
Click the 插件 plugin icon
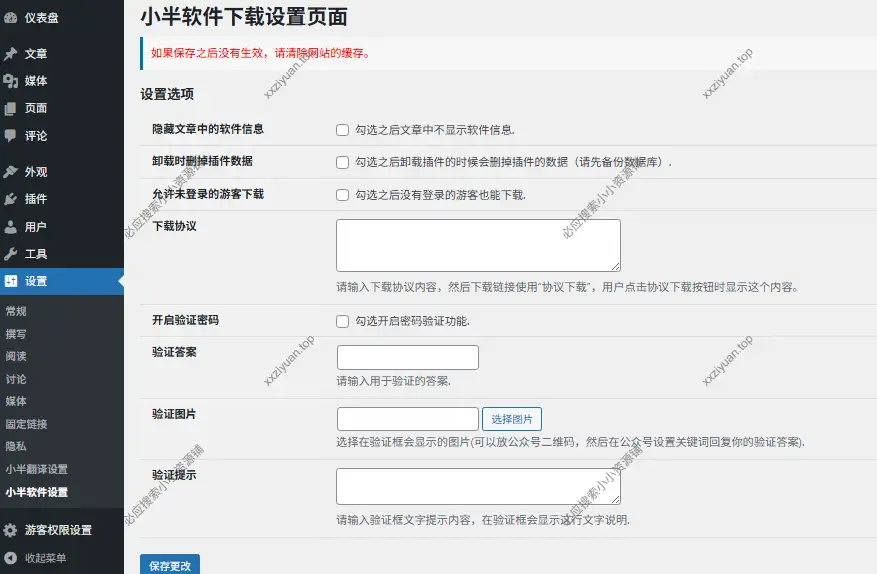[x=10, y=199]
